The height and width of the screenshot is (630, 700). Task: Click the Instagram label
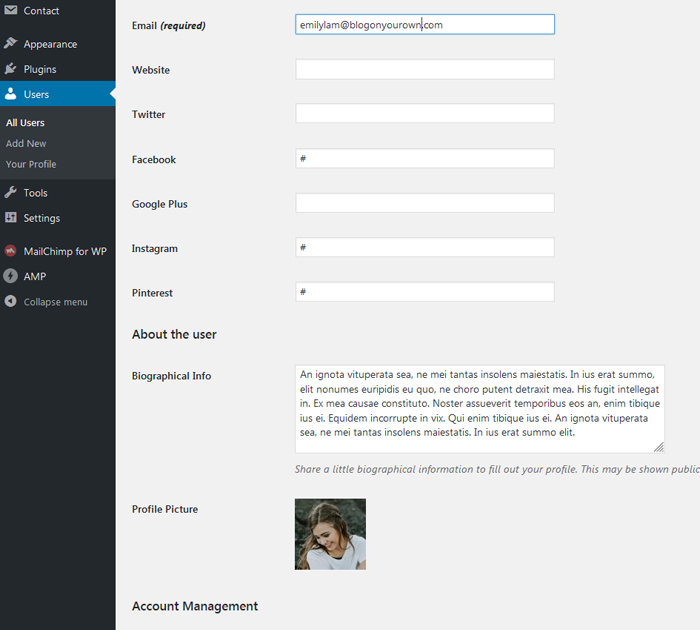point(154,249)
